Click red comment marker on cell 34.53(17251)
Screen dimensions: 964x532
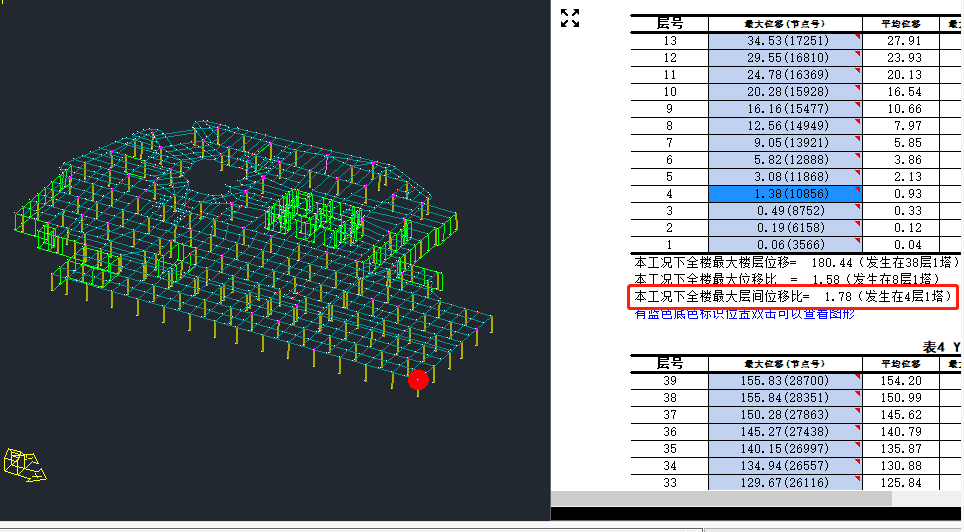coord(857,36)
